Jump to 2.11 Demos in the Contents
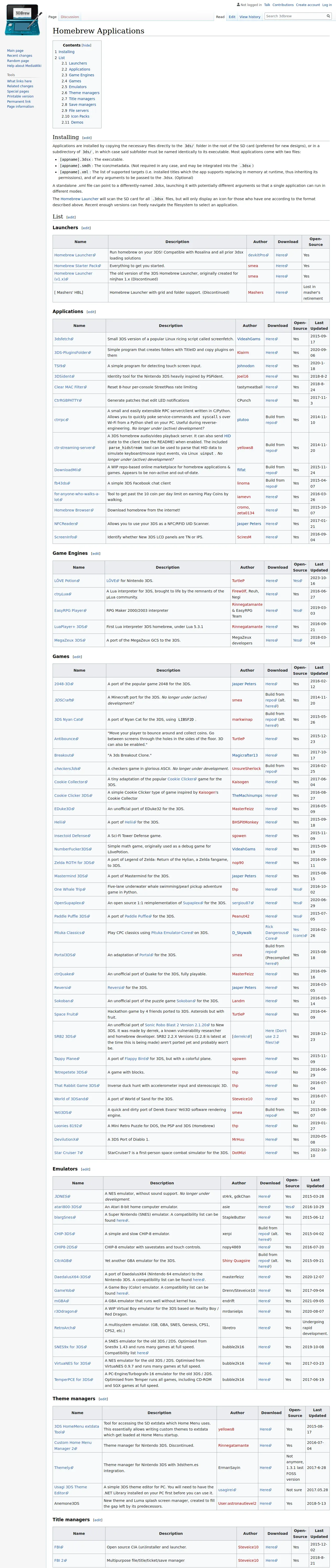The width and height of the screenshot is (336, 1568). (x=72, y=122)
